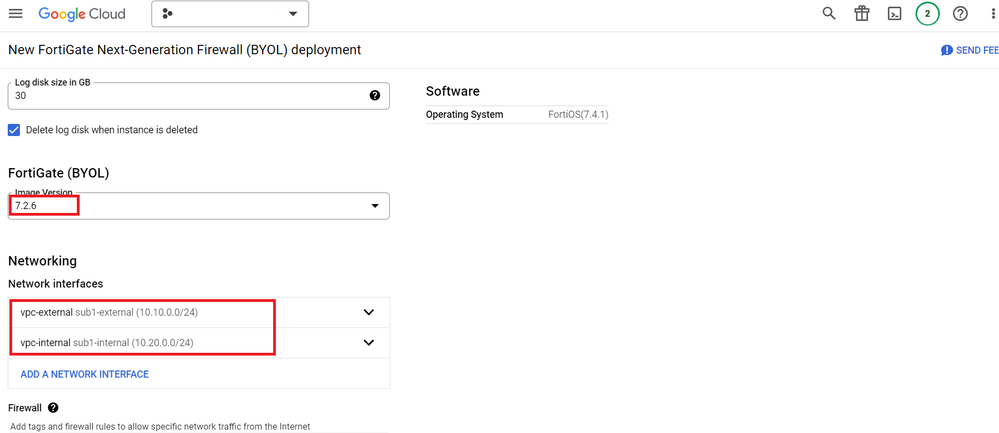999x433 pixels.
Task: Click help icon in Log disk size field
Action: (375, 96)
